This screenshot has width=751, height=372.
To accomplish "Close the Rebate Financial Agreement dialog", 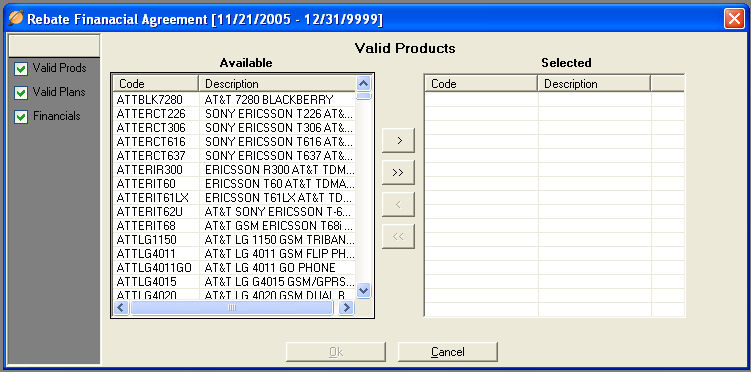I will click(x=734, y=19).
